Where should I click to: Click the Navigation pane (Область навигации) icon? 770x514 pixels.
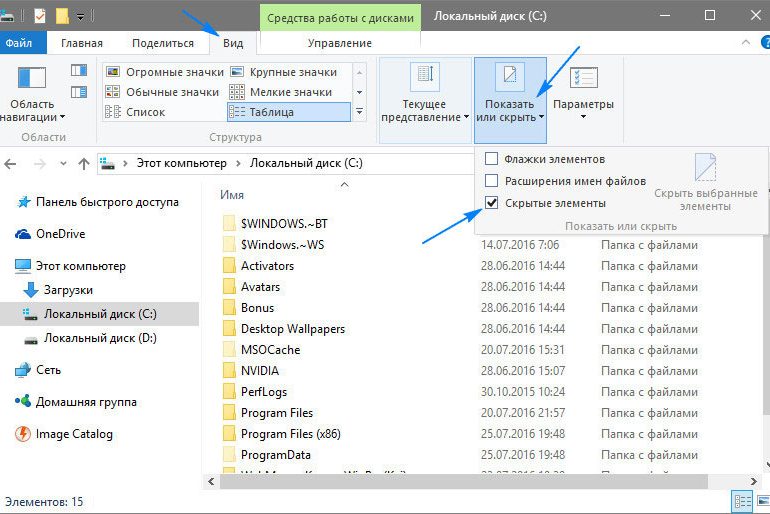32,79
